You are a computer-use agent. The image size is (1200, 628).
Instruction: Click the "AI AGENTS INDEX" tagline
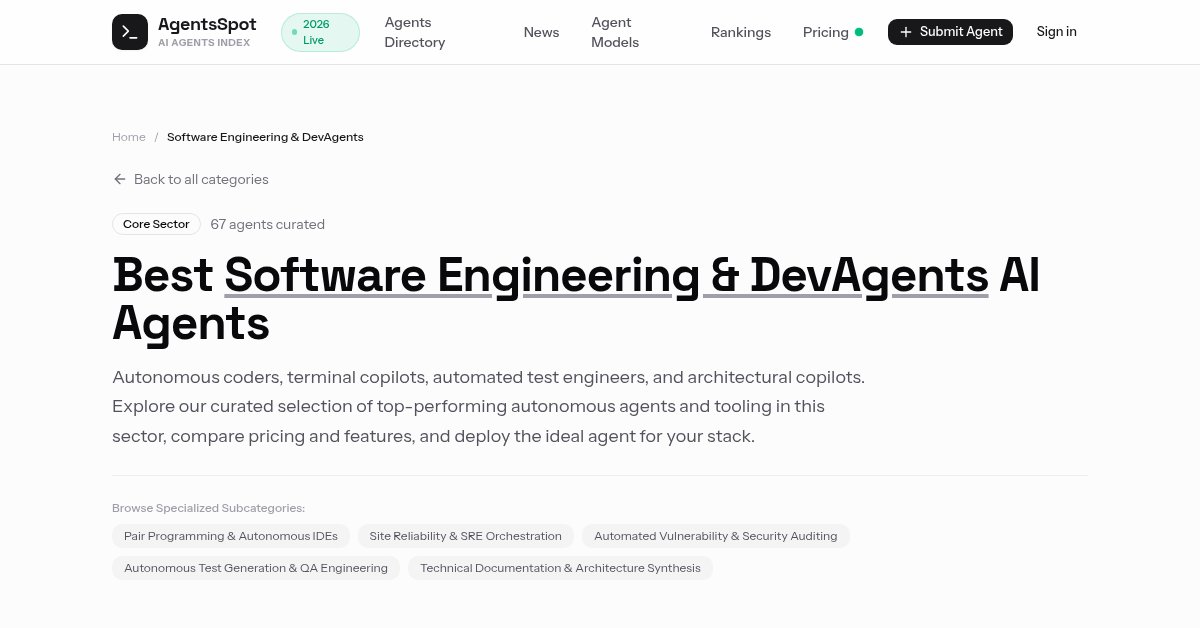204,43
